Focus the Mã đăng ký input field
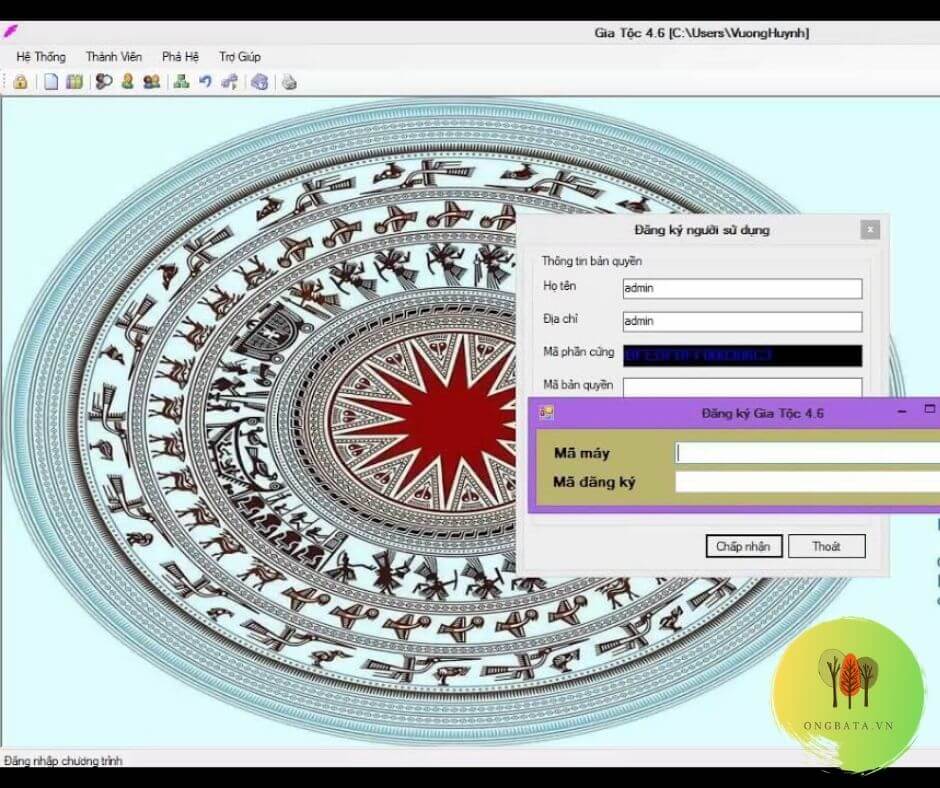940x788 pixels. click(808, 482)
